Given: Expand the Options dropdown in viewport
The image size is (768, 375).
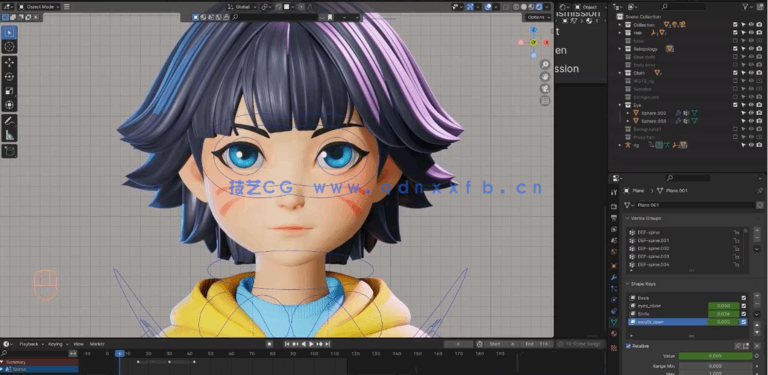Looking at the screenshot, I should pos(539,17).
